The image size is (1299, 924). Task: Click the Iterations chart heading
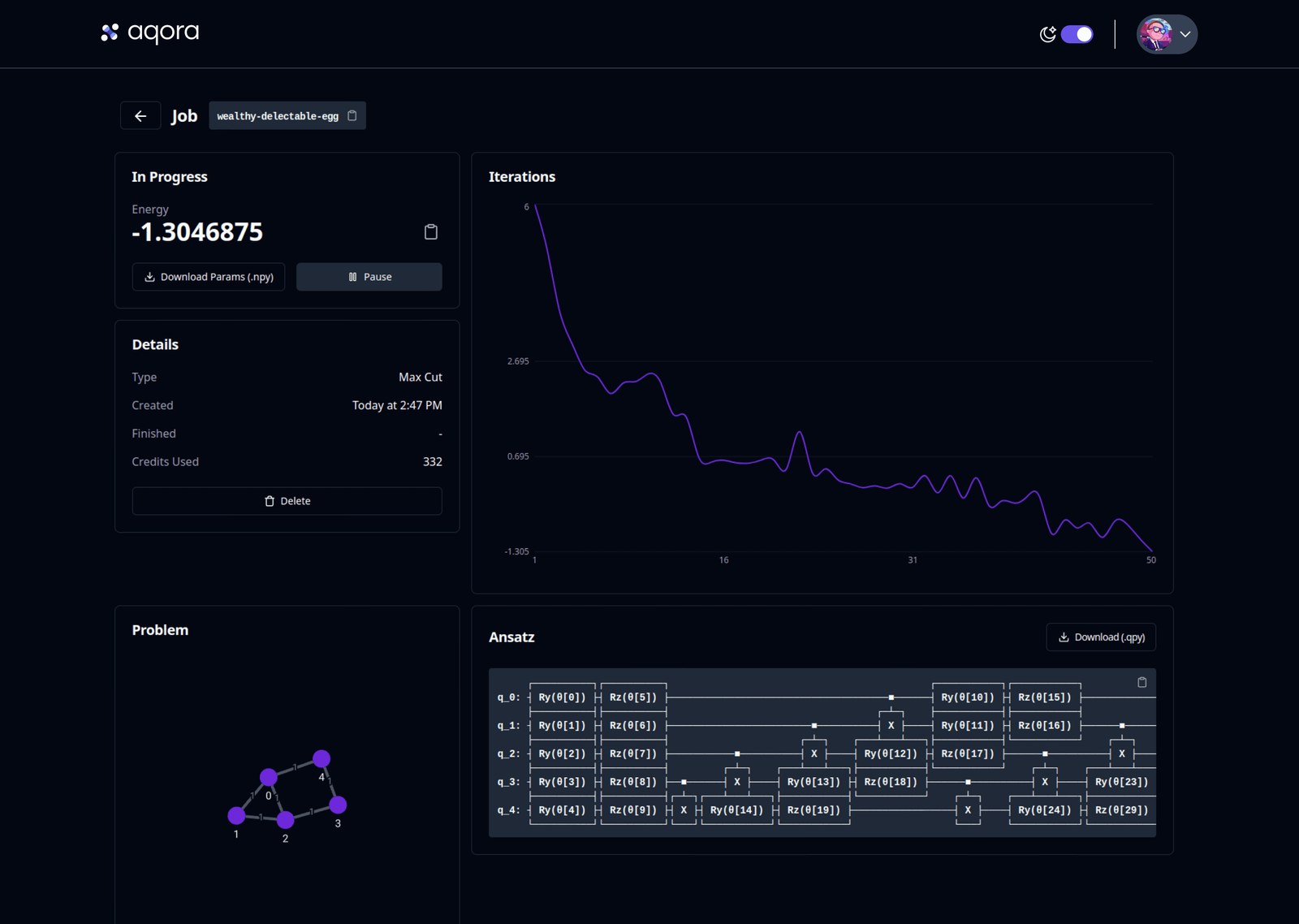pos(522,177)
